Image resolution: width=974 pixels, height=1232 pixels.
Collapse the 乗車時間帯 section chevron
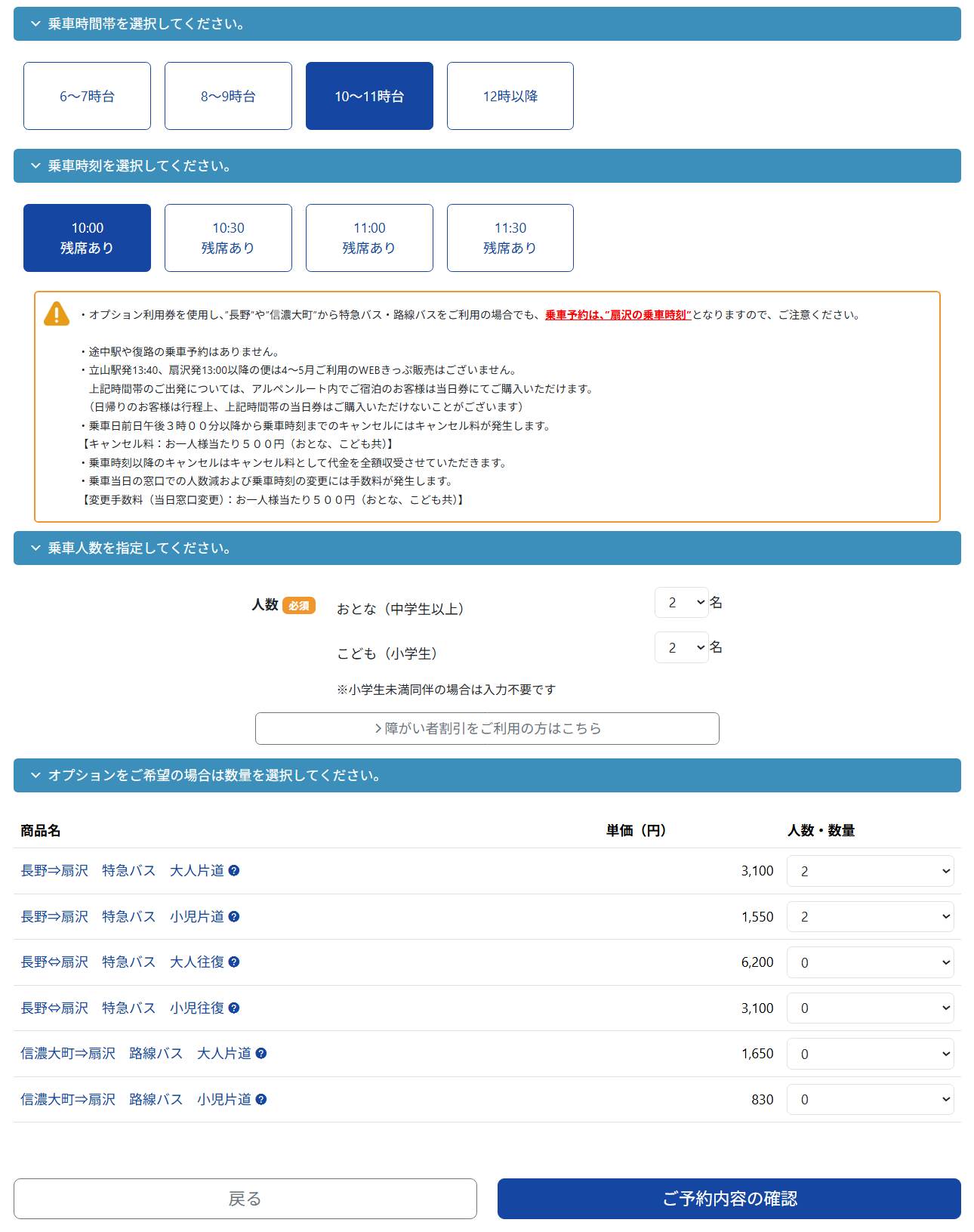point(35,24)
